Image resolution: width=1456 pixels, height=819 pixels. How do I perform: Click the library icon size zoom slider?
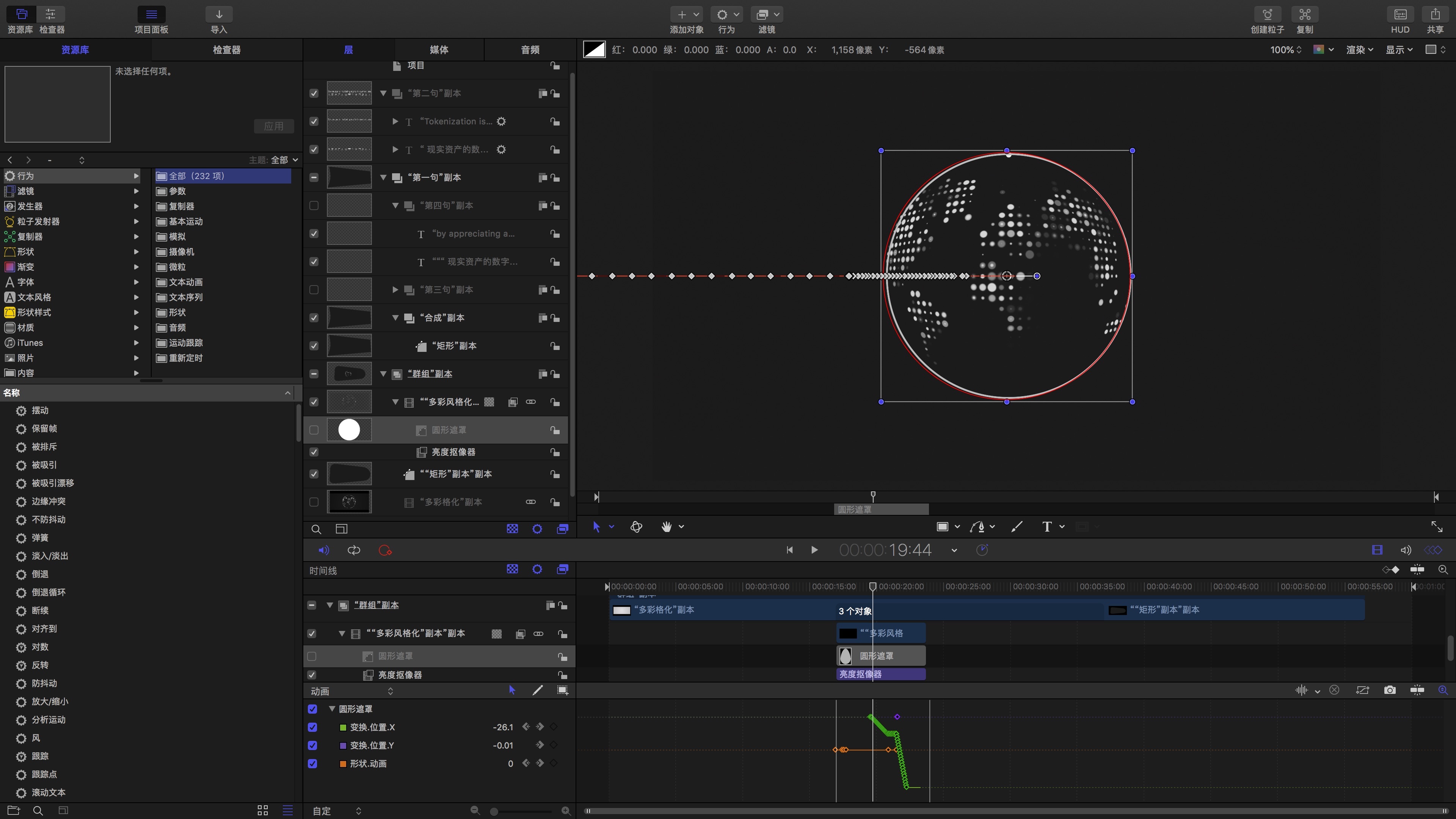[494, 811]
